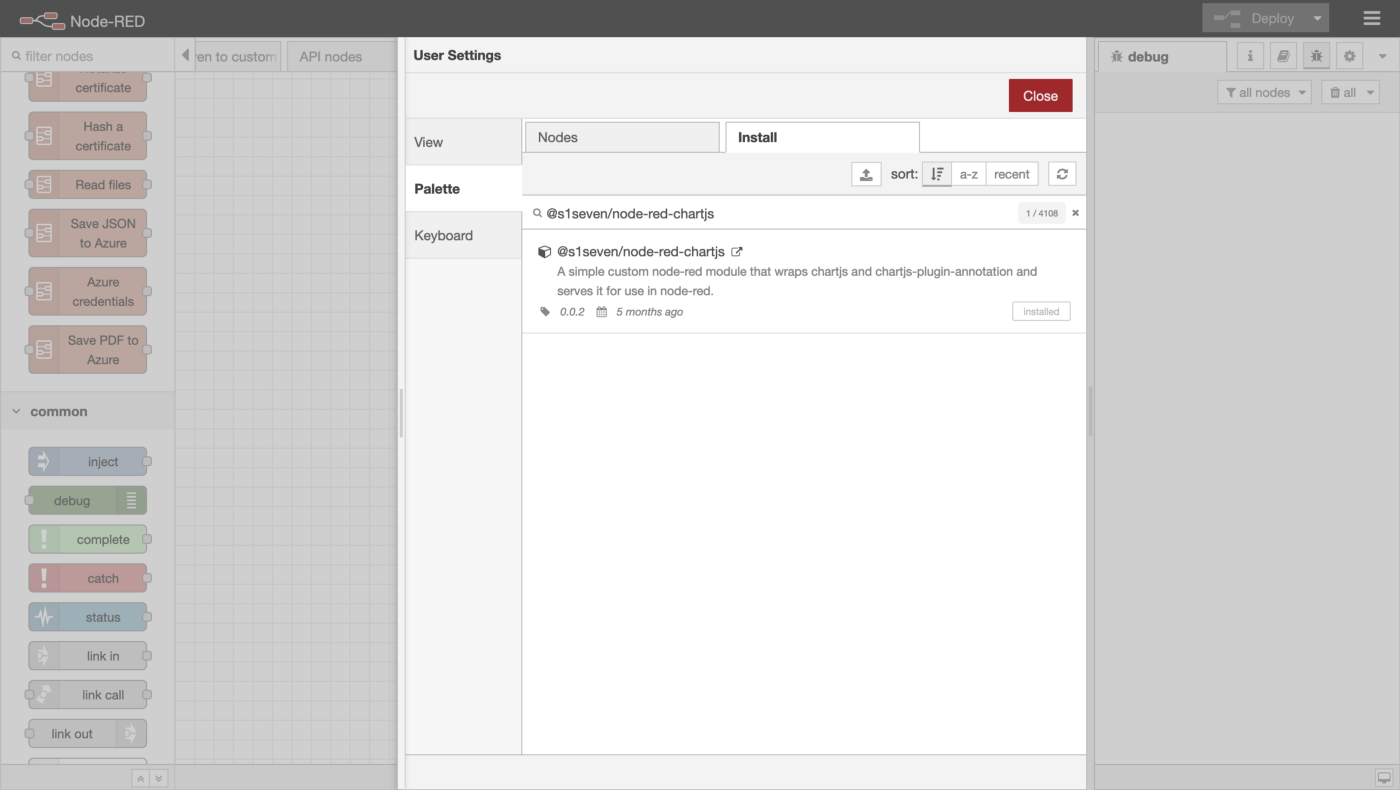Screen dimensions: 1400x790
Task: Select the relevance sort toggle
Action: point(937,174)
